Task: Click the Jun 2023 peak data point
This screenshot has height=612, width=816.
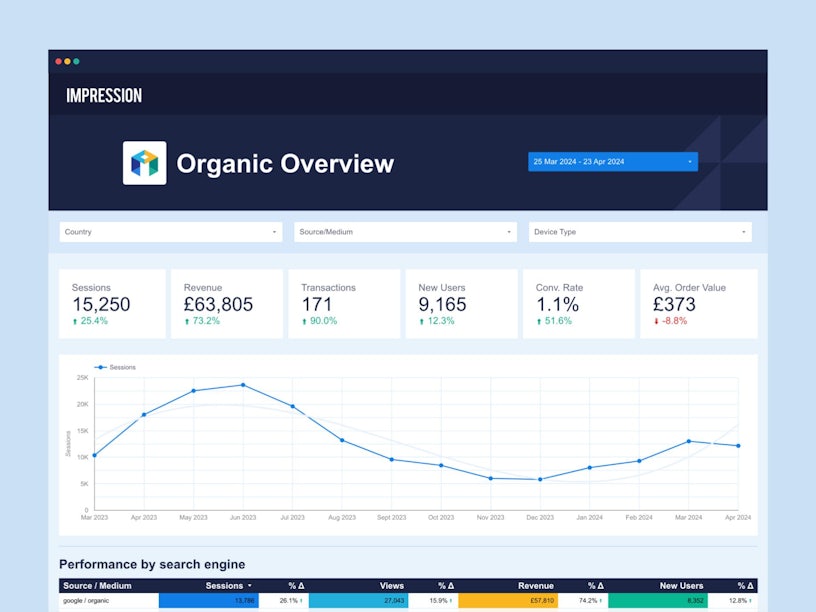Action: tap(243, 385)
